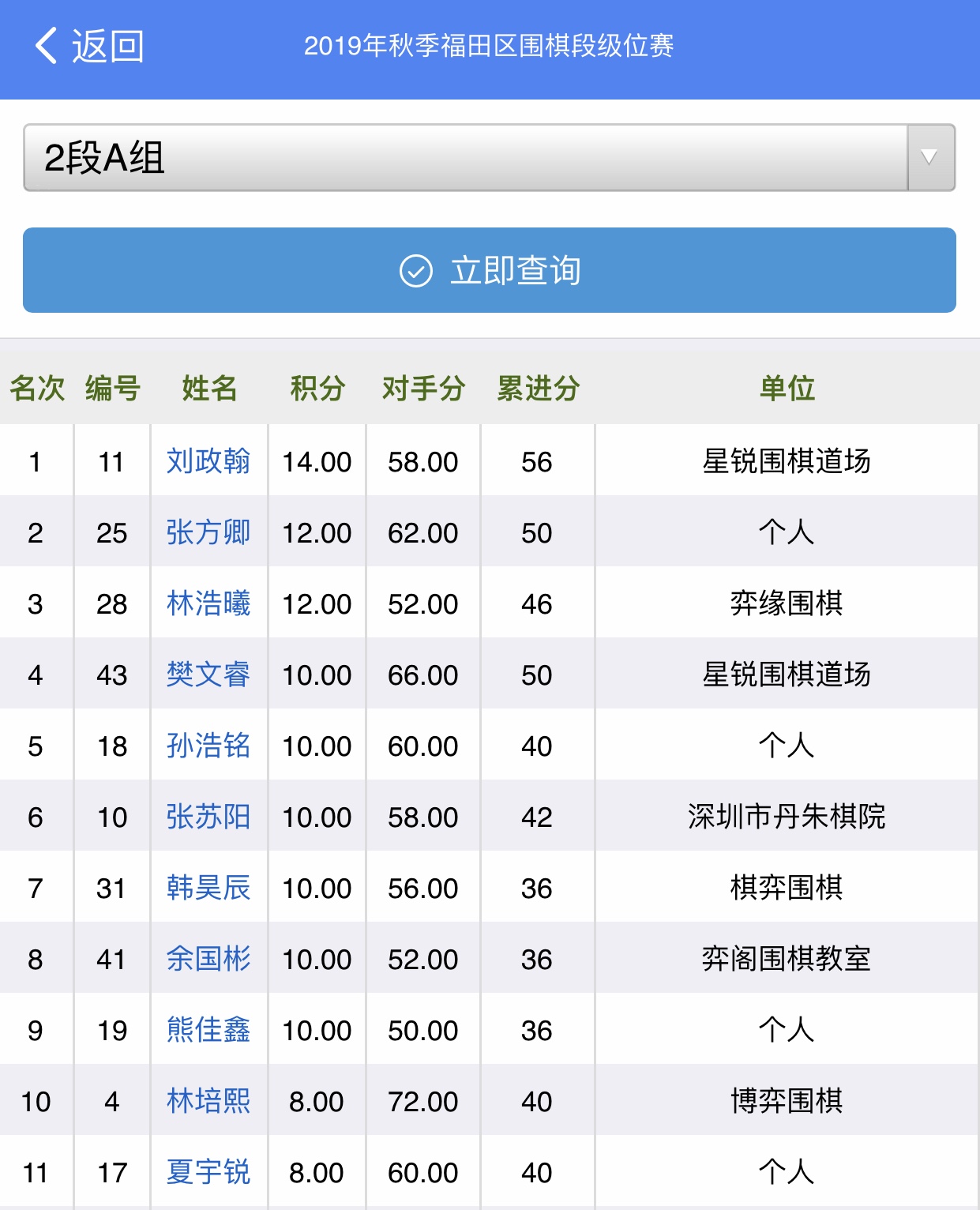
Task: Open player 林培熙 details
Action: click(x=208, y=1101)
